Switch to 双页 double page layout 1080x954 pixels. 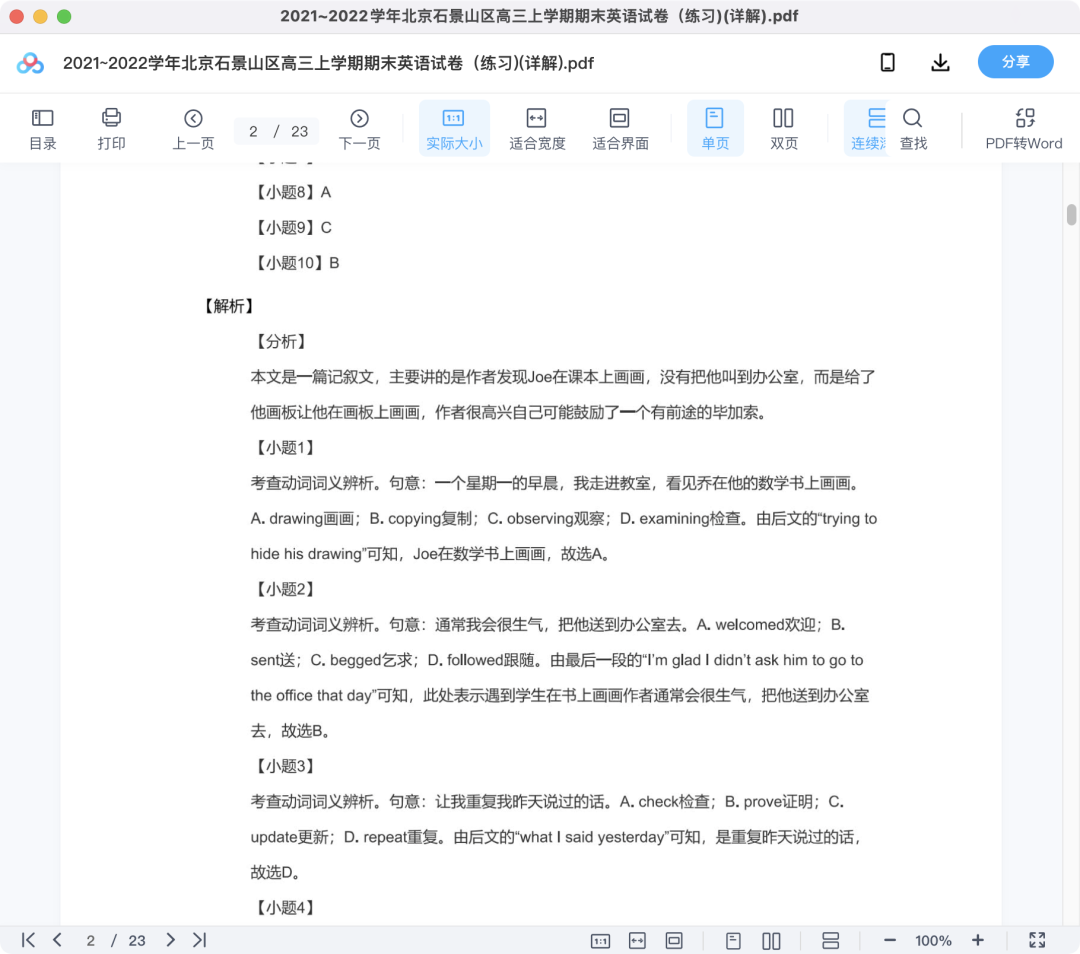click(784, 129)
